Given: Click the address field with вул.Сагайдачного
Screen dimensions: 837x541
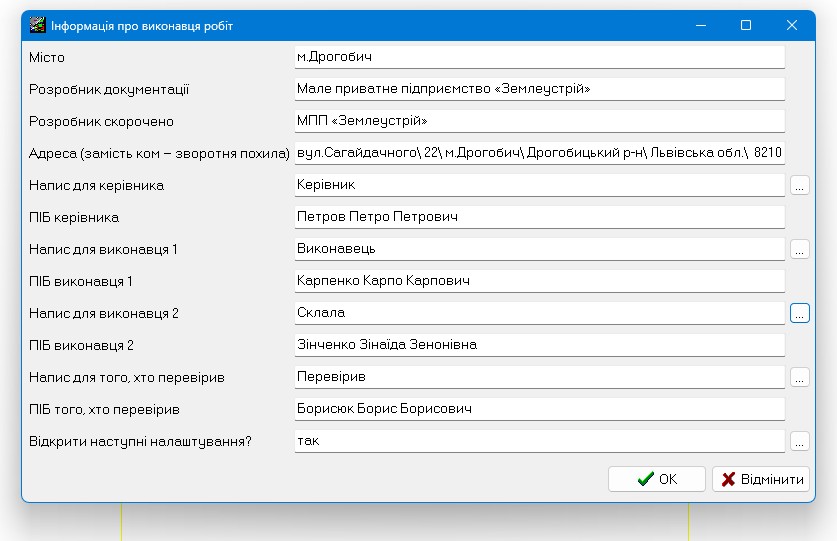Looking at the screenshot, I should pyautogui.click(x=539, y=153).
